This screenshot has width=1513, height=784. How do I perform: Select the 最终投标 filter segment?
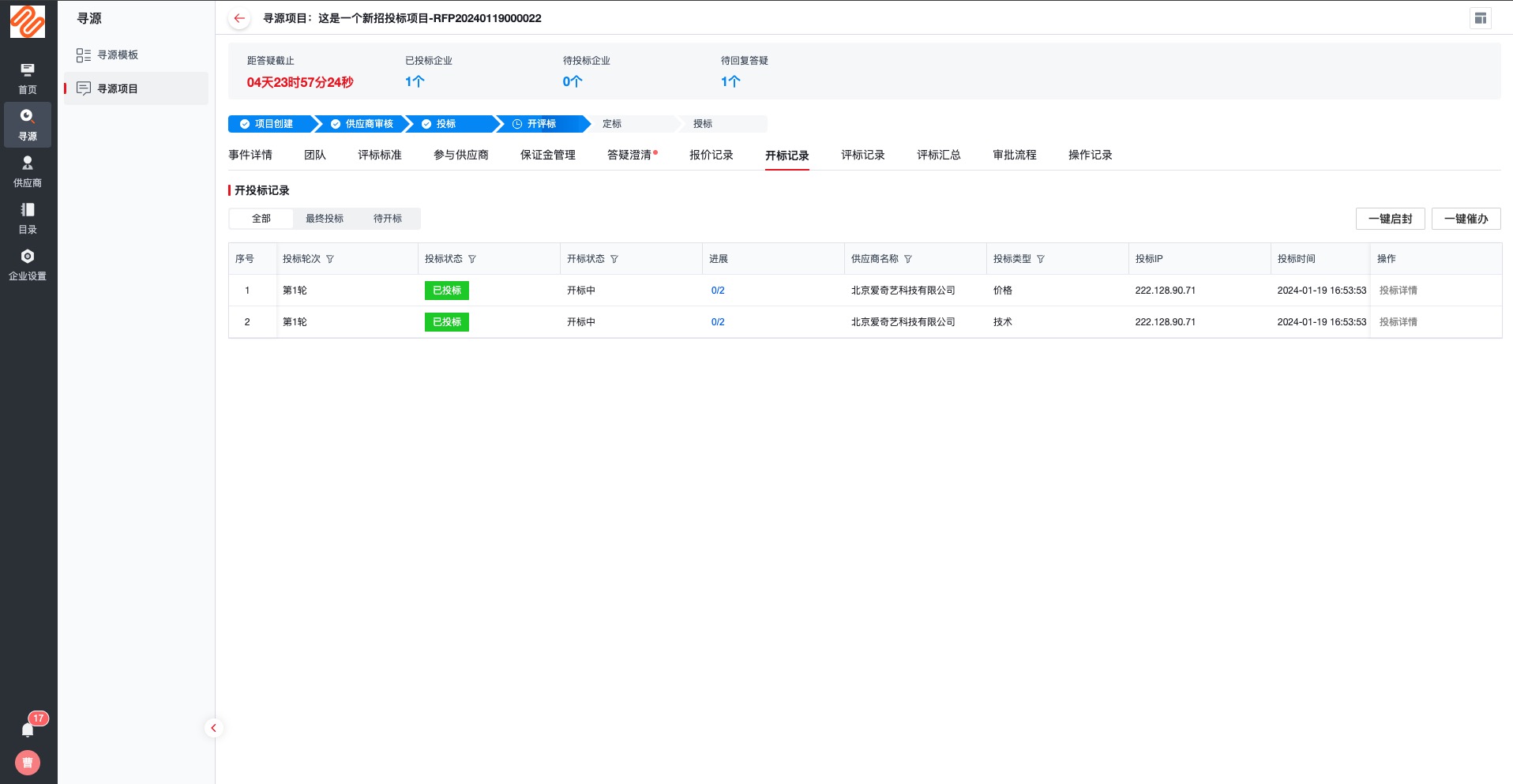click(325, 219)
